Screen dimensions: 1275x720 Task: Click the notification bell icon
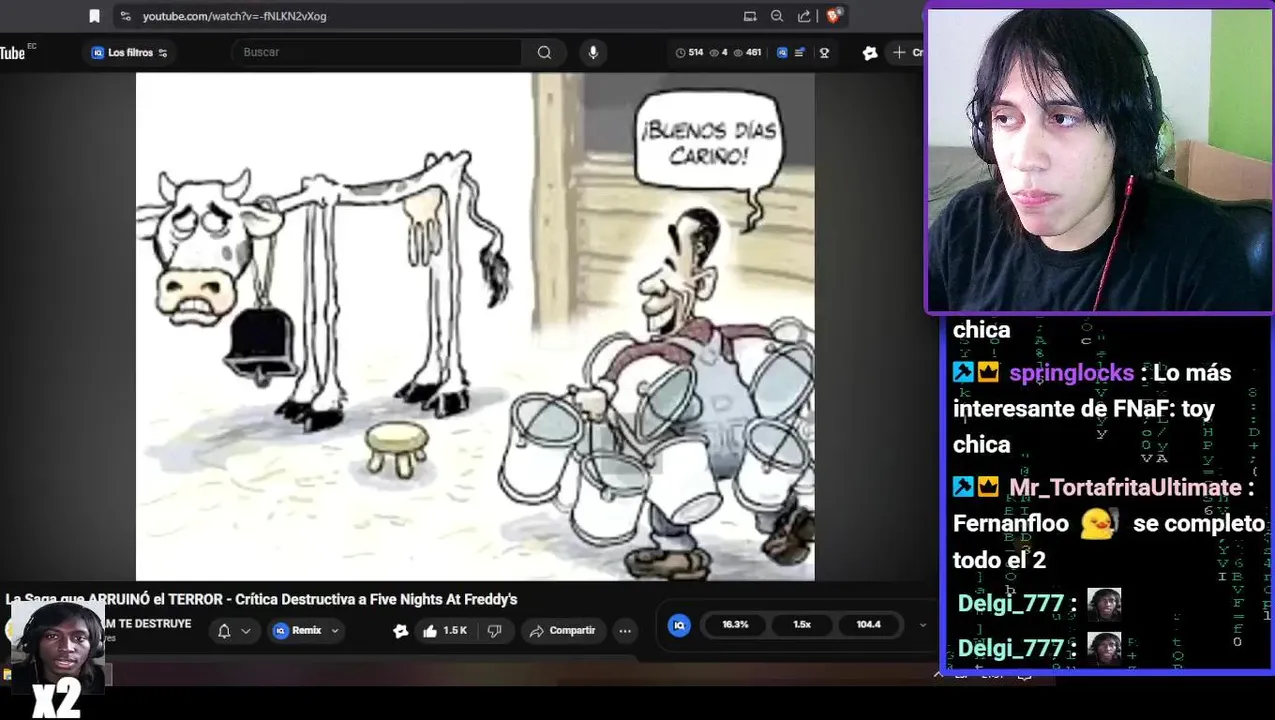pyautogui.click(x=224, y=630)
